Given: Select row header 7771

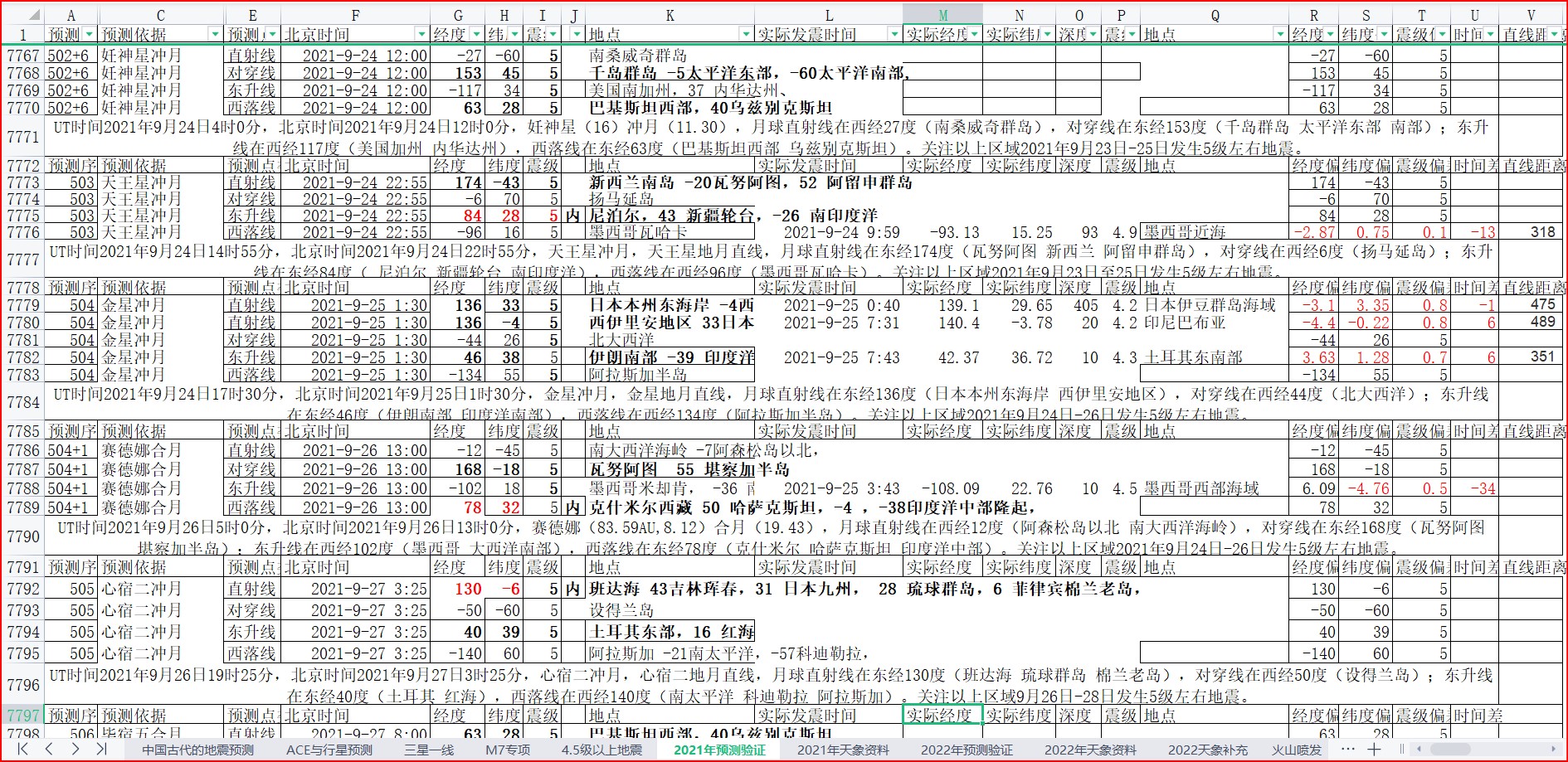Looking at the screenshot, I should tap(23, 137).
